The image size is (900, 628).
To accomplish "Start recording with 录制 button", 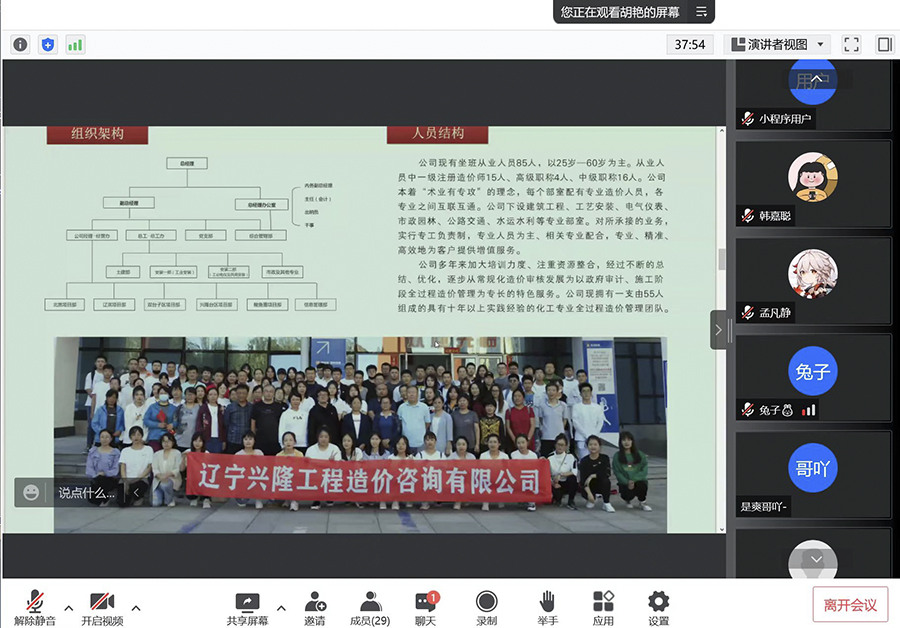I will pos(487,606).
